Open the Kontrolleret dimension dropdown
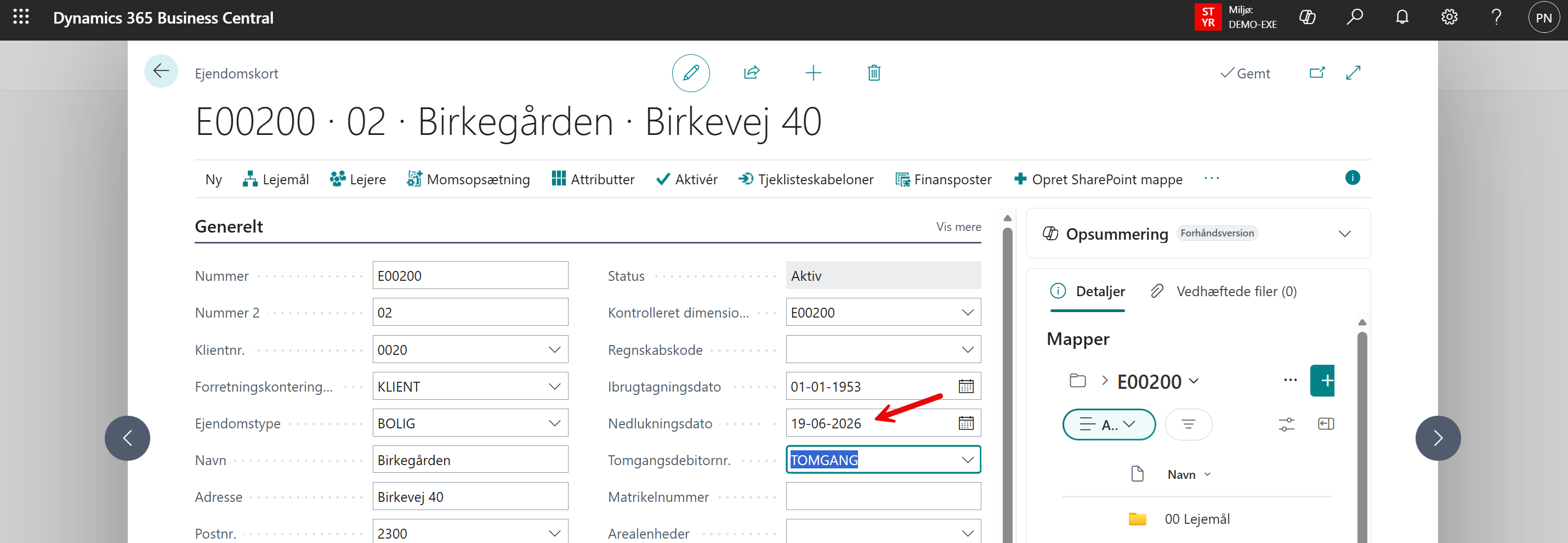The width and height of the screenshot is (1568, 543). [x=967, y=313]
